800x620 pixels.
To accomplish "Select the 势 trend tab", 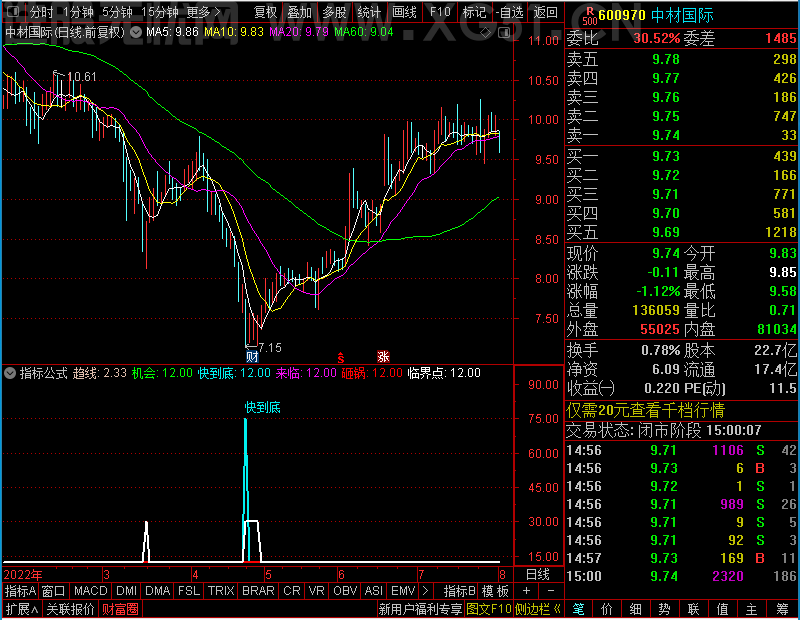I will pos(664,609).
